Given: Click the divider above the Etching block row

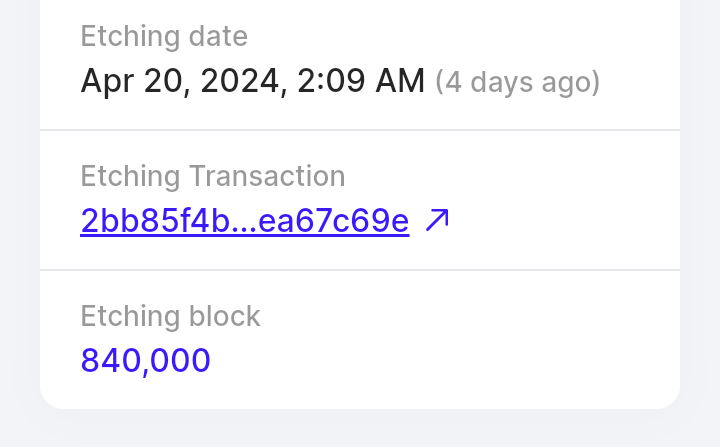Looking at the screenshot, I should (360, 270).
